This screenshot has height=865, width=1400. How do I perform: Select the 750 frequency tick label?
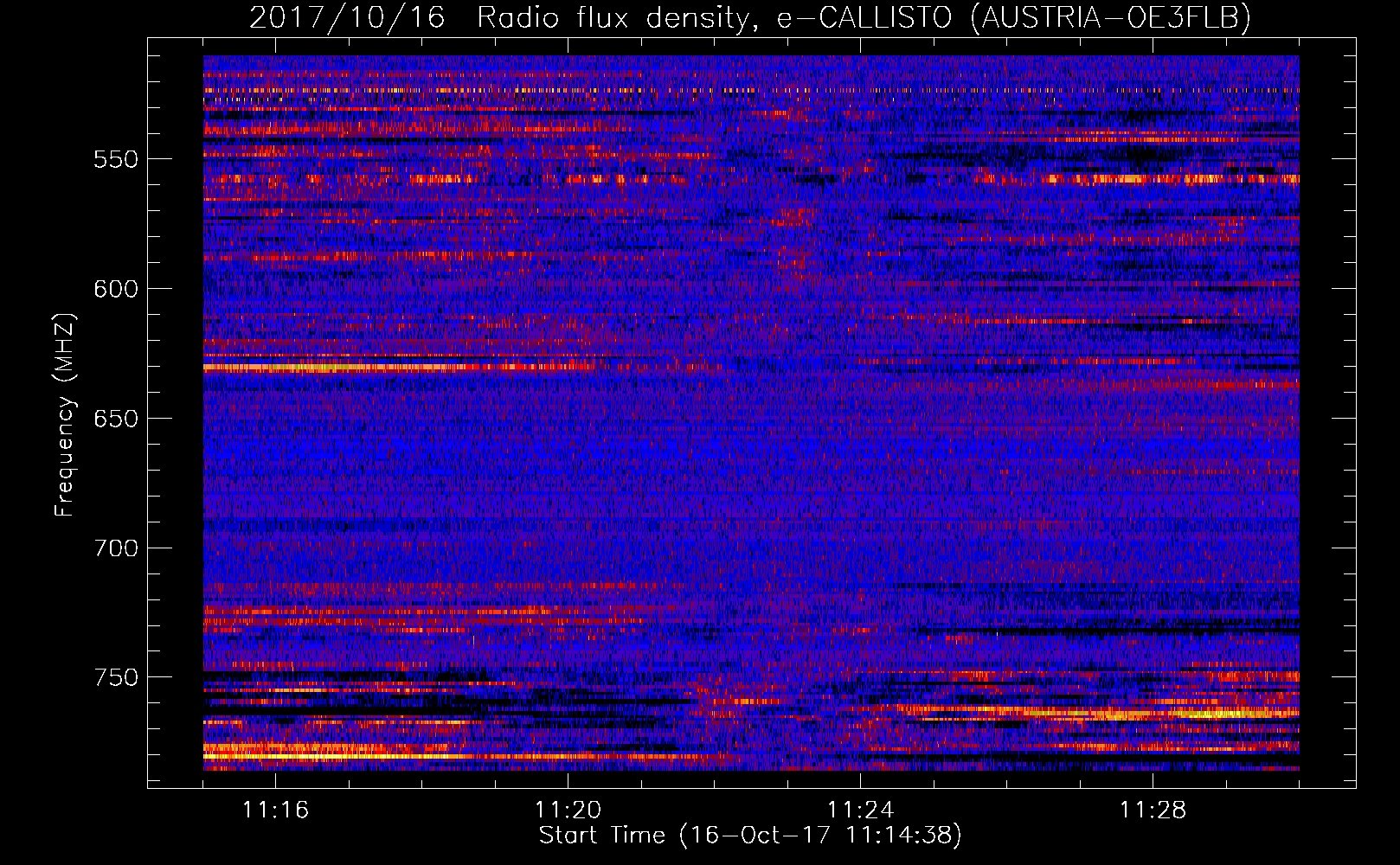(x=116, y=677)
